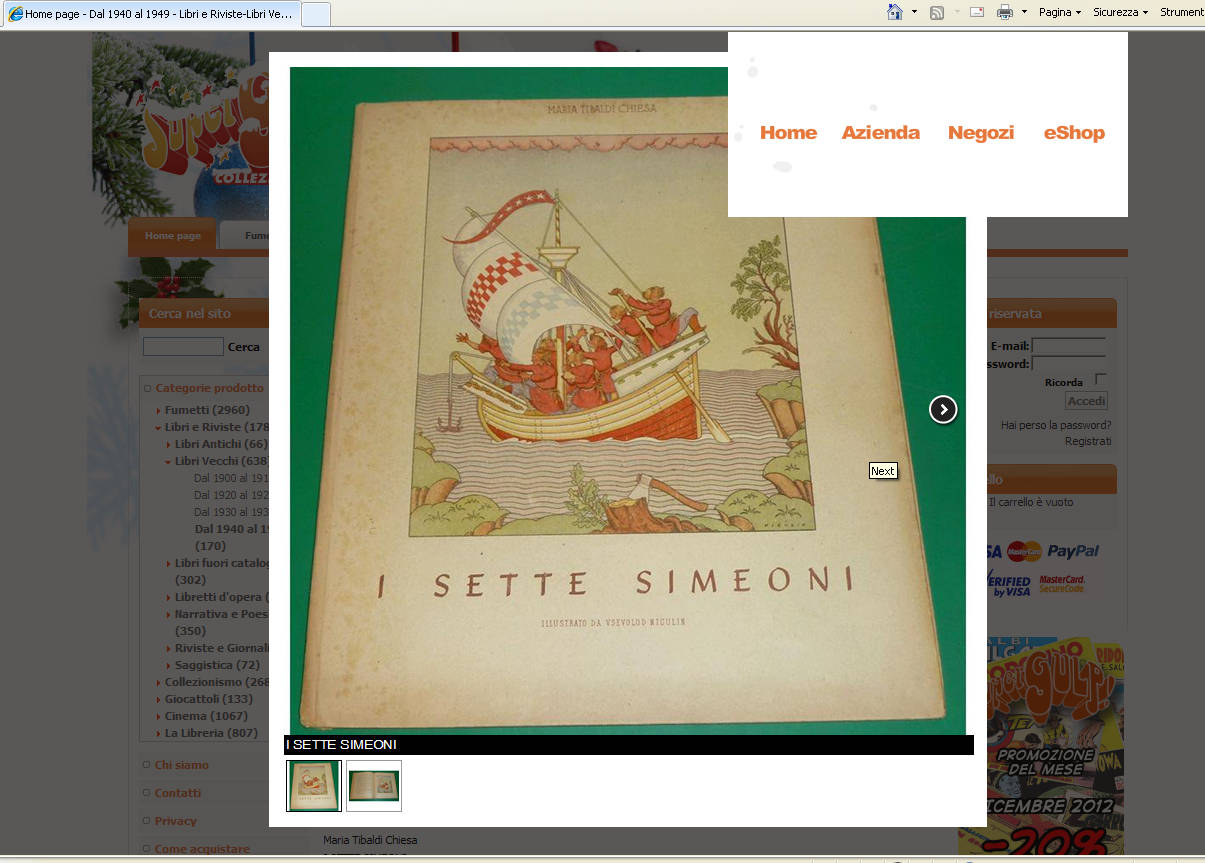
Task: Click the PayPal payment logo
Action: pos(1073,551)
